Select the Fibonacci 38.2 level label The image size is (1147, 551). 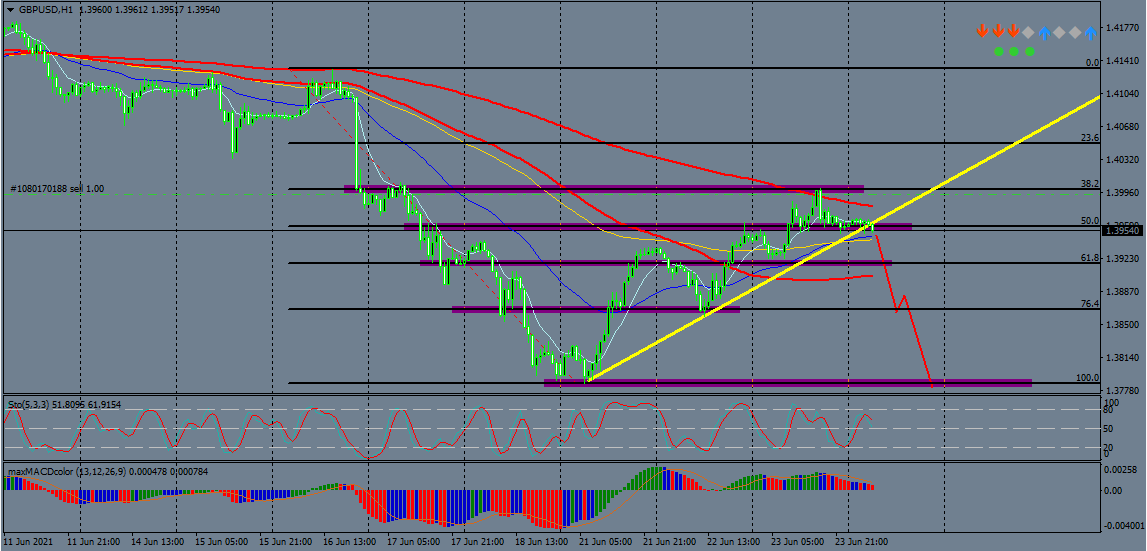tap(1089, 184)
